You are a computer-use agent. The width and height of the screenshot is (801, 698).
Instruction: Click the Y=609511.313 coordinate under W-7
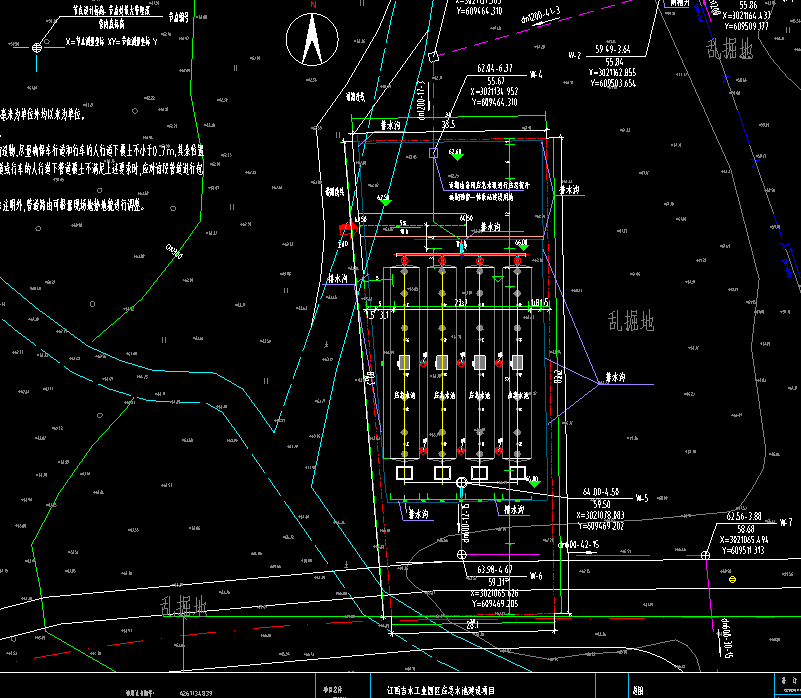[743, 550]
